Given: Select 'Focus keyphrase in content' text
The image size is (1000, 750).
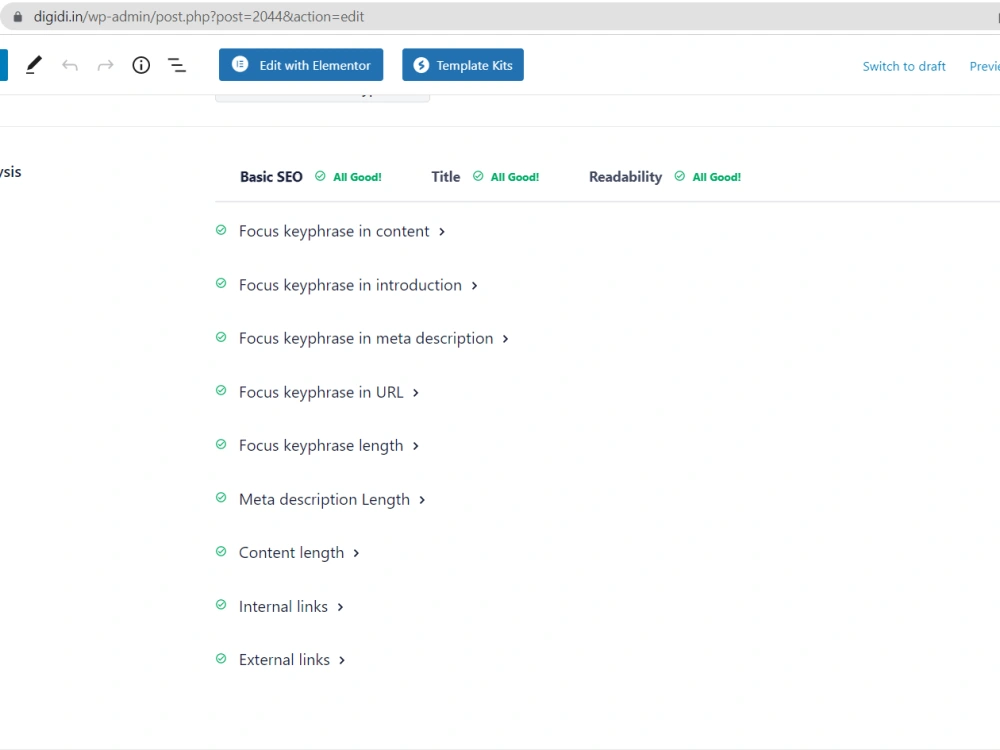Looking at the screenshot, I should 334,232.
